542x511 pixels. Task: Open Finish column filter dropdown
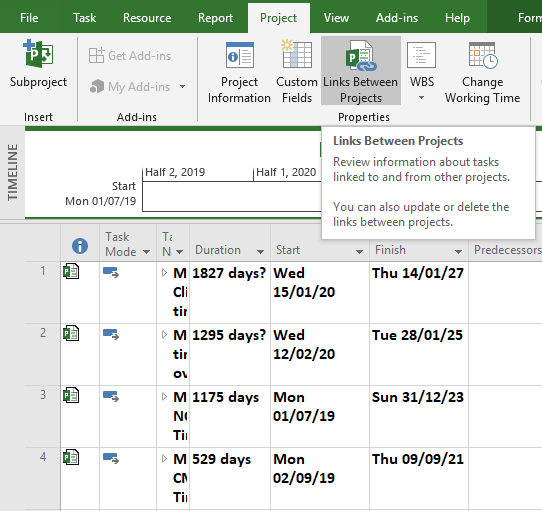pyautogui.click(x=458, y=252)
